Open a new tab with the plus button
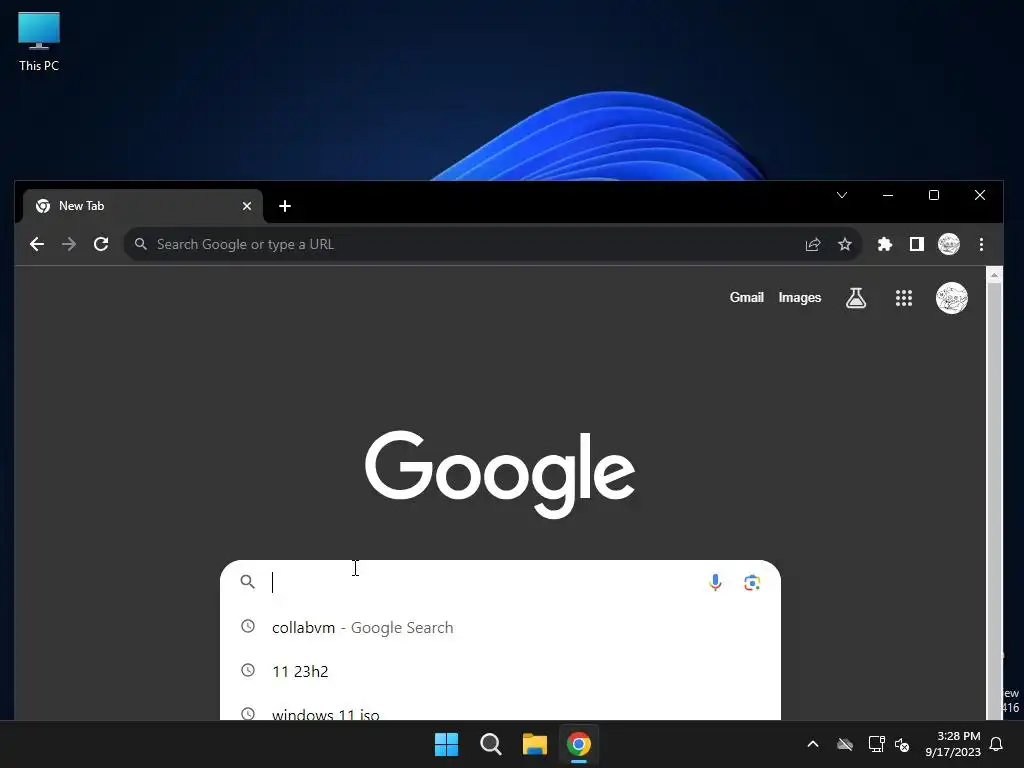 tap(285, 206)
